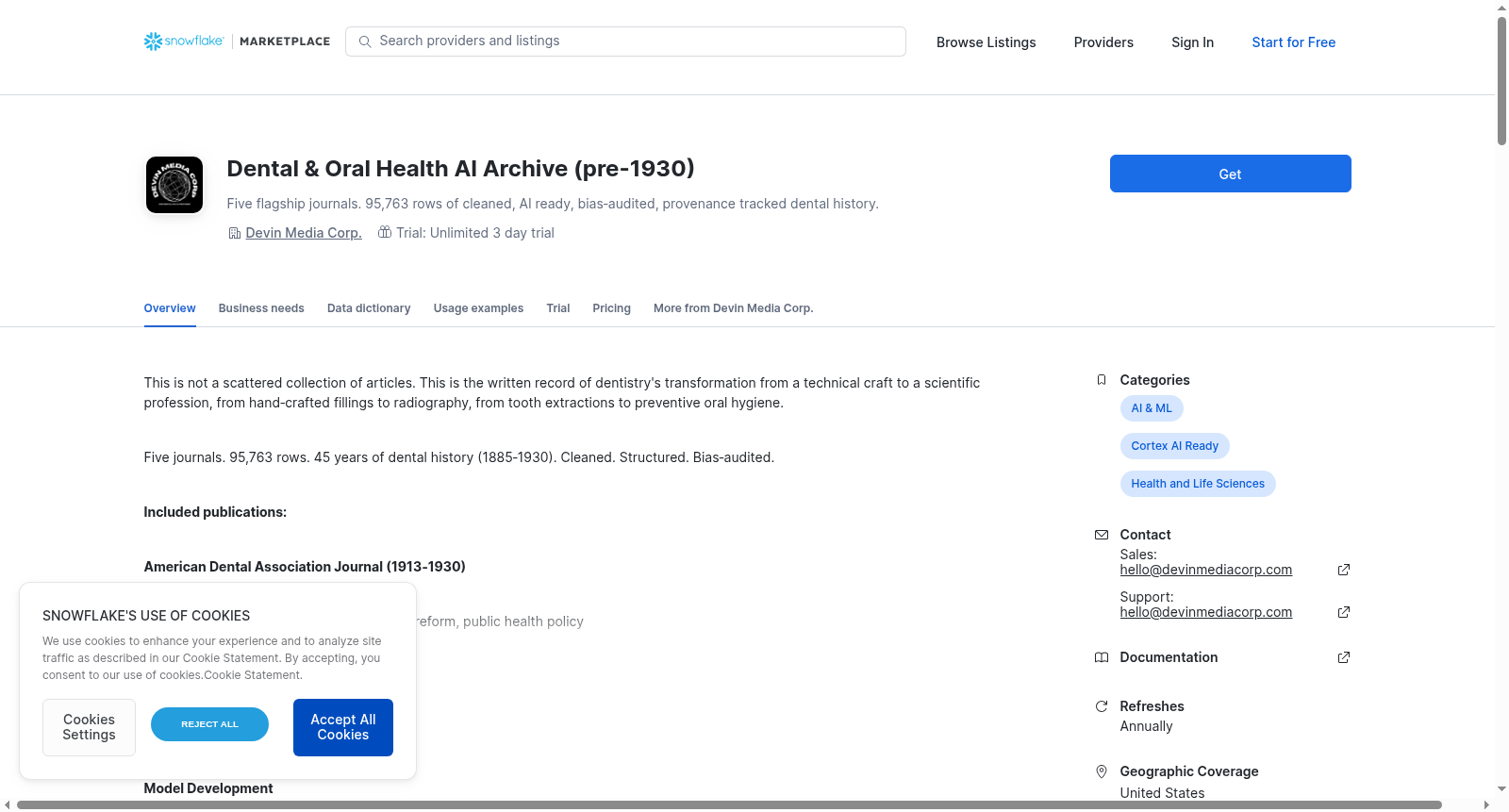Switch to the Usage examples tab

478,308
